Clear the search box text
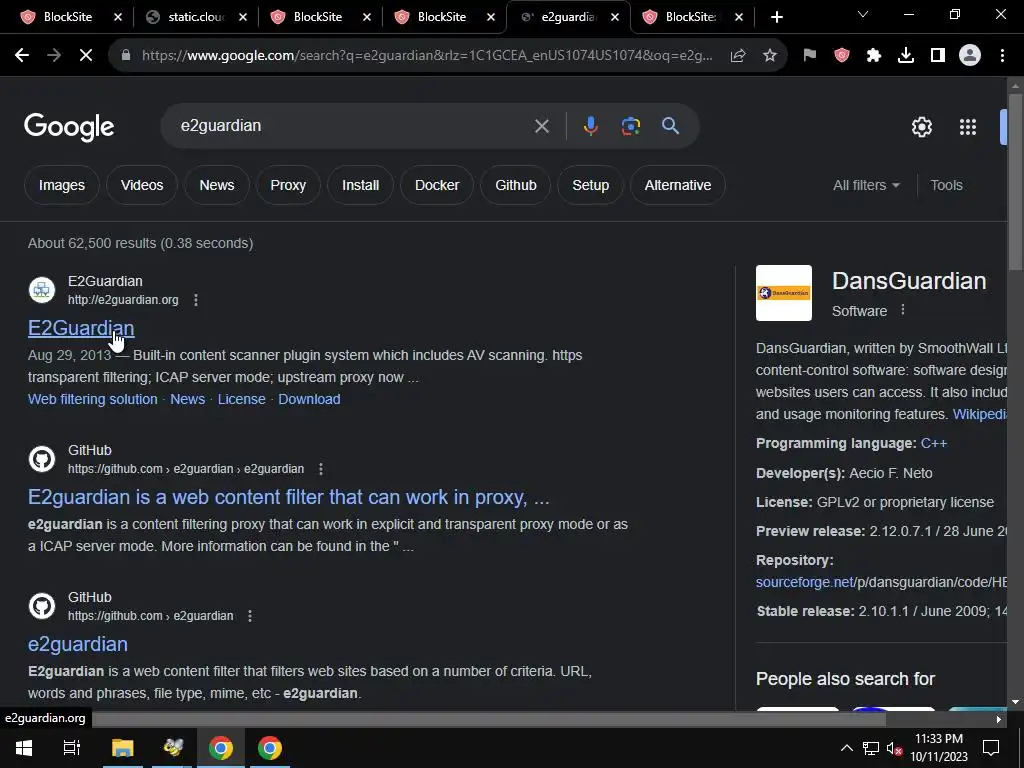This screenshot has height=768, width=1024. pos(542,126)
